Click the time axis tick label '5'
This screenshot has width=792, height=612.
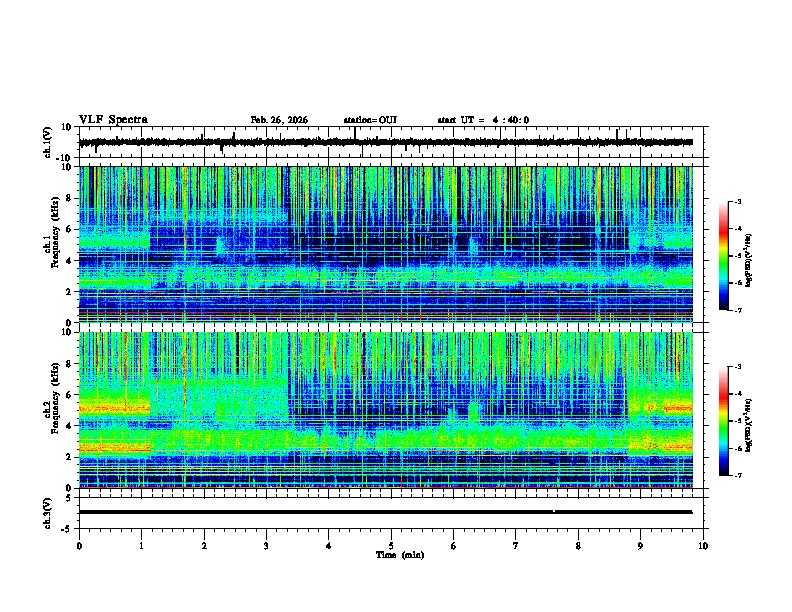tap(391, 545)
